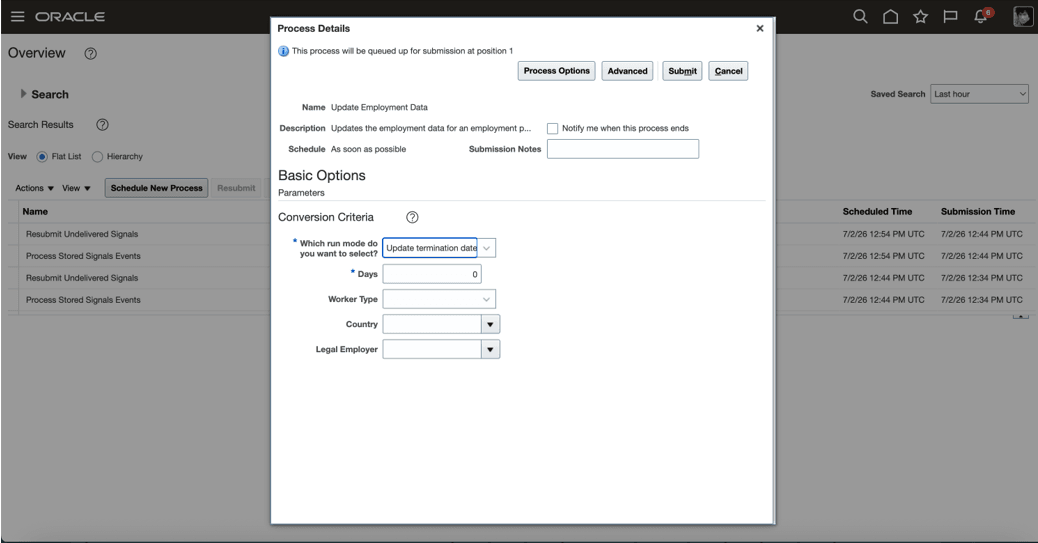
Task: Open the run mode dropdown
Action: 486,248
